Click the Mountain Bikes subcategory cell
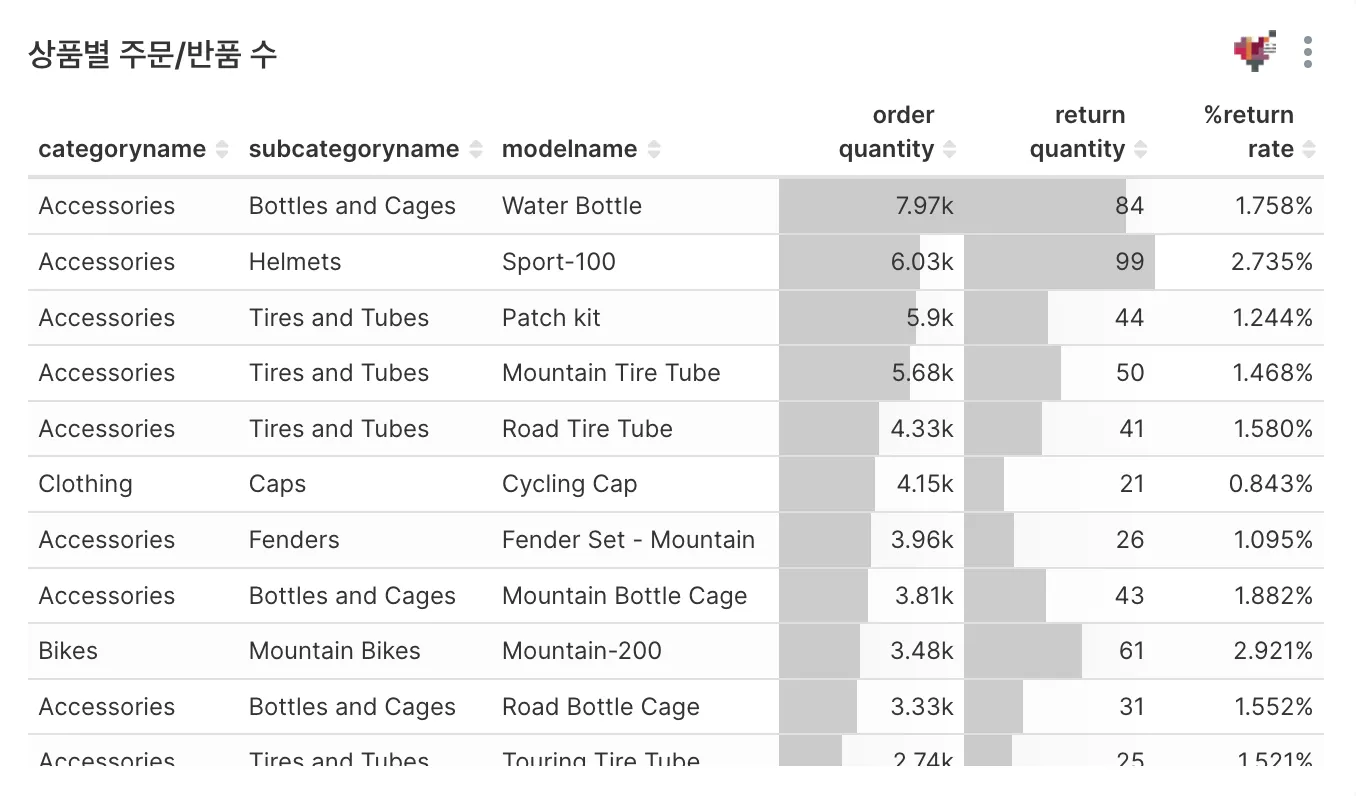1356x796 pixels. click(x=334, y=651)
